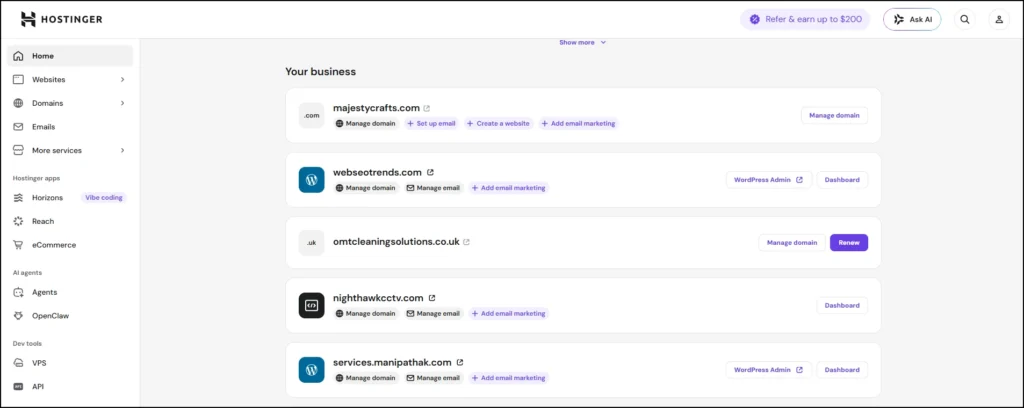The height and width of the screenshot is (408, 1024).
Task: Open WordPress Admin for webseotrends.com
Action: point(769,180)
